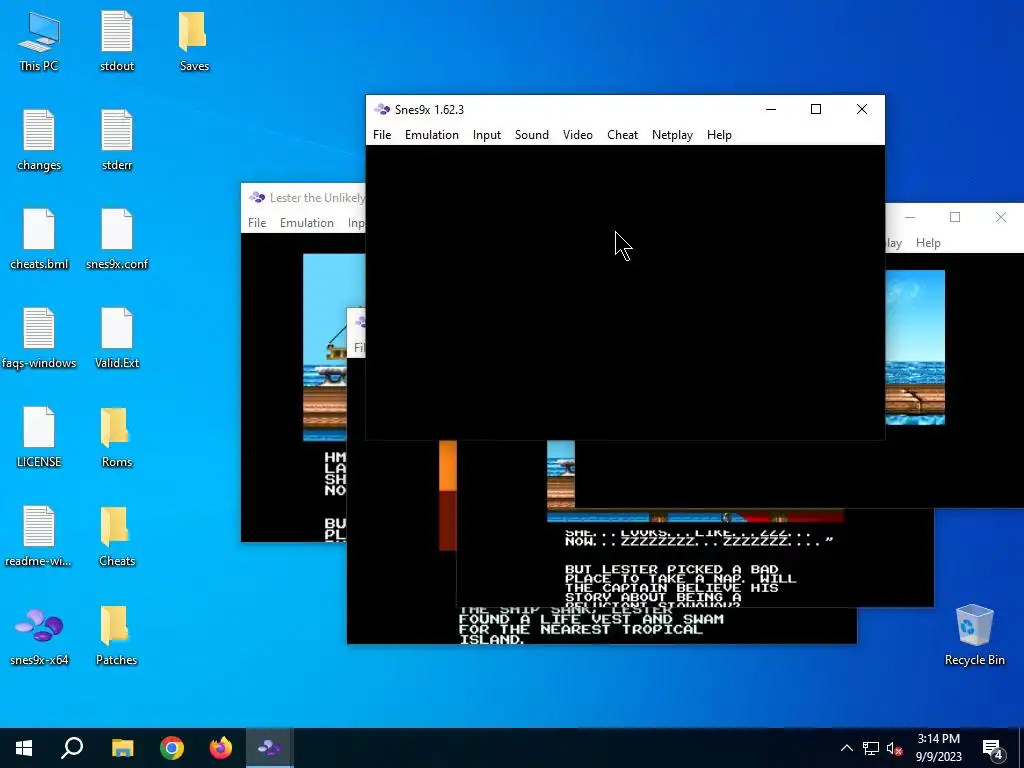Select the snes9x.conf file icon
1024x768 pixels.
point(117,240)
